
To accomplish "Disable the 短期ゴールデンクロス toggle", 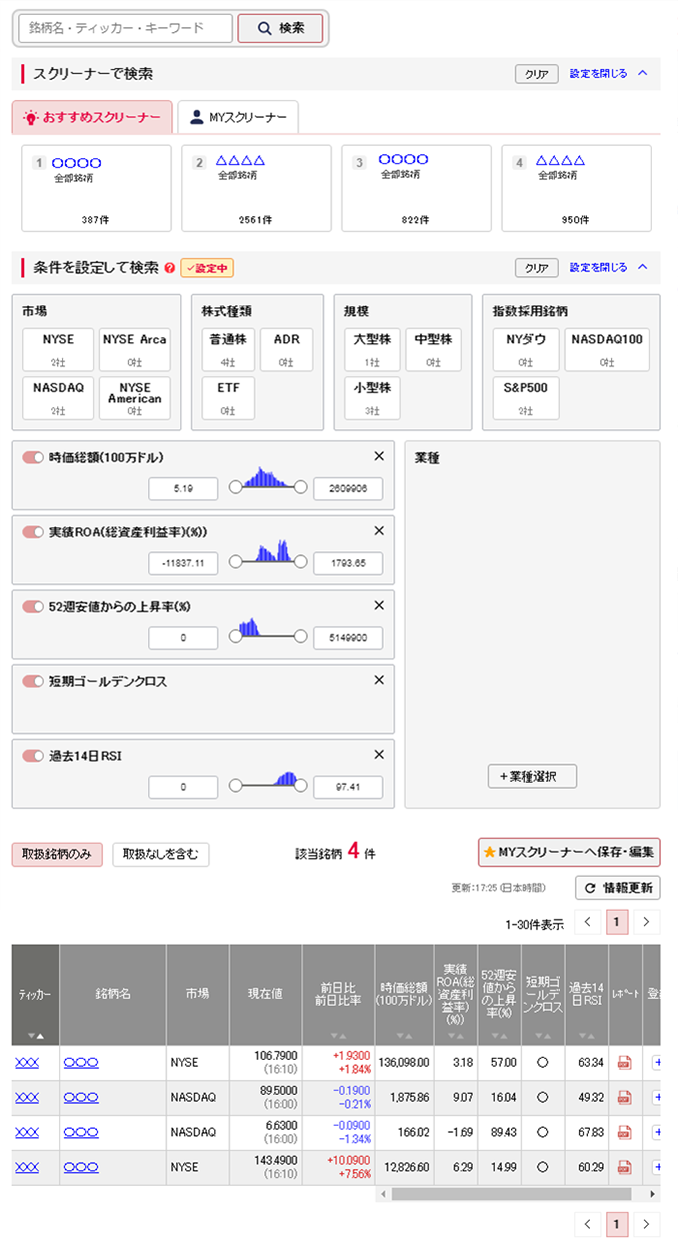I will click(33, 681).
